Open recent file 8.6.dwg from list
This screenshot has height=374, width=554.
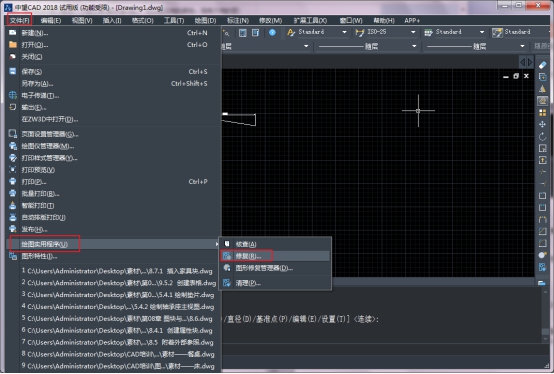click(x=118, y=319)
